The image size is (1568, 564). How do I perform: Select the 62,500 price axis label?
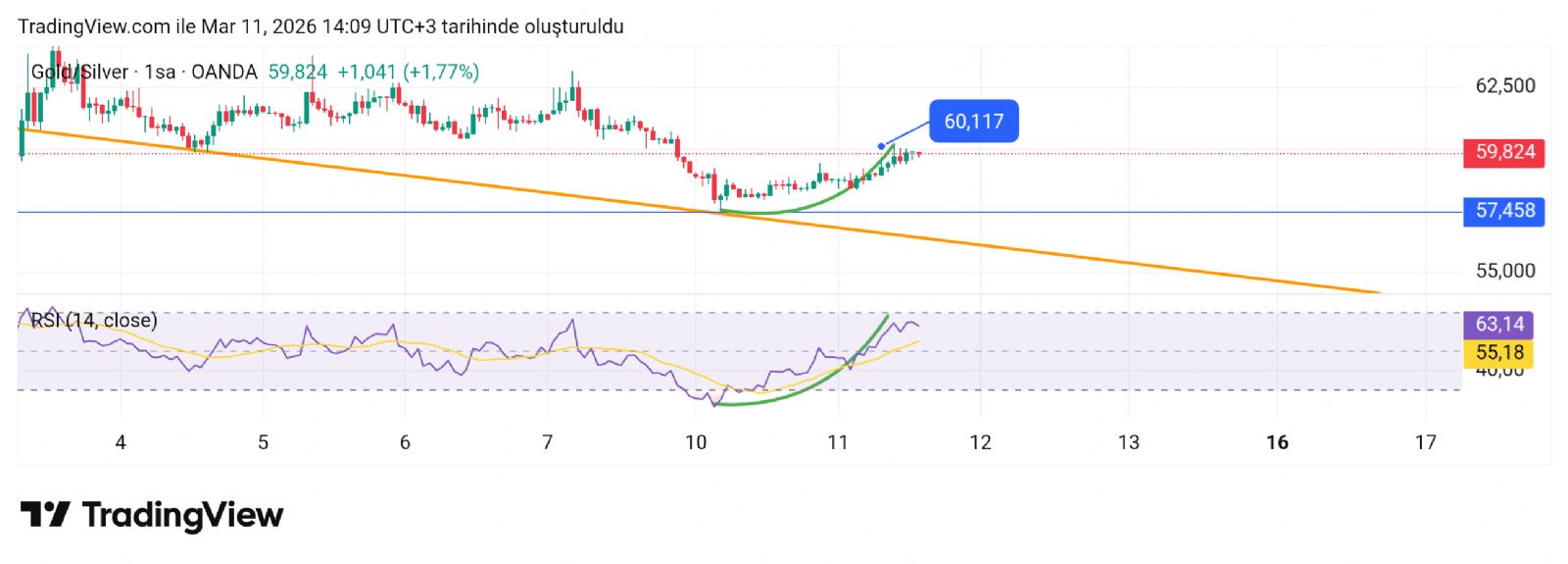coord(1505,86)
